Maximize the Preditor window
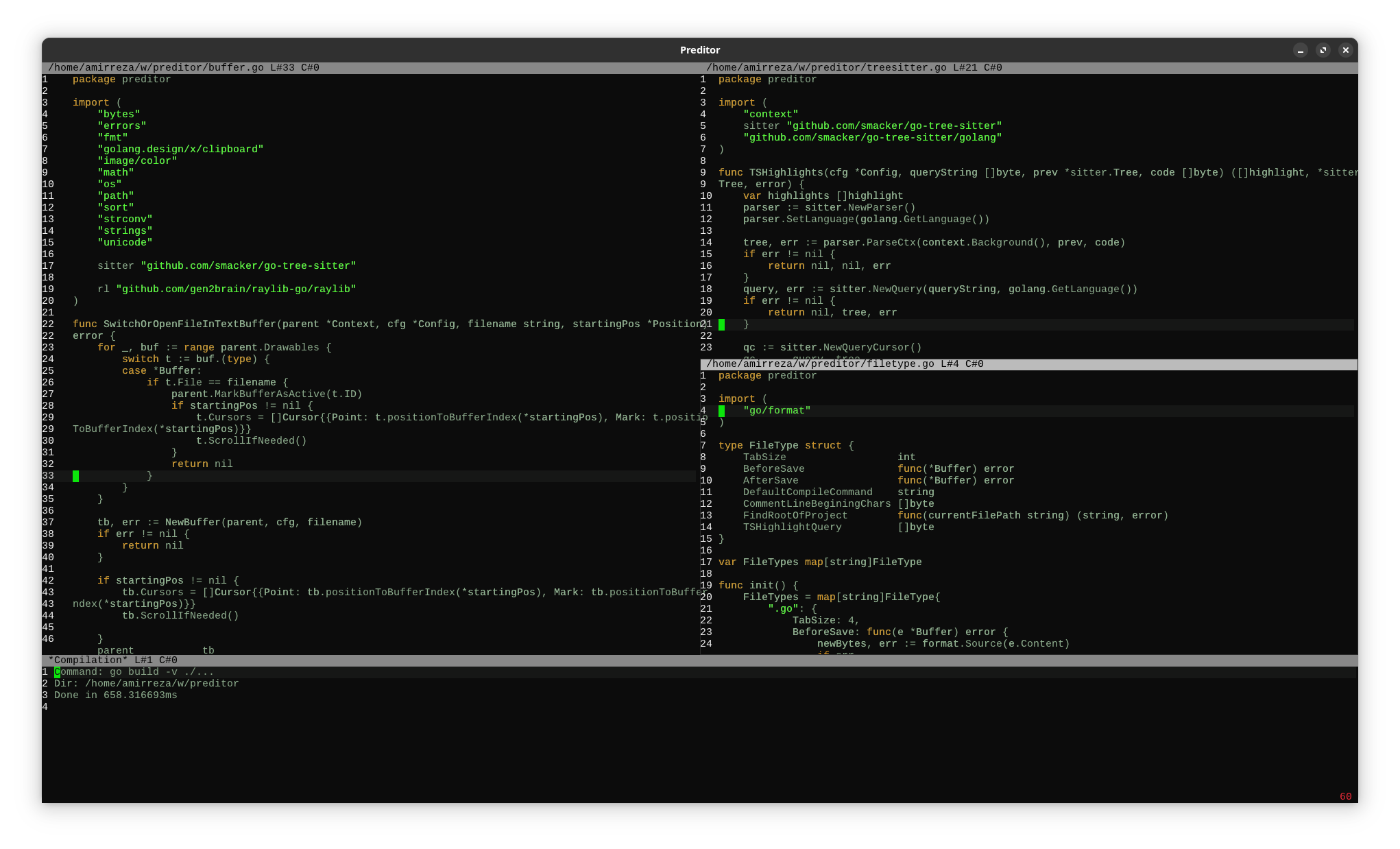The image size is (1400, 849). (x=1323, y=50)
